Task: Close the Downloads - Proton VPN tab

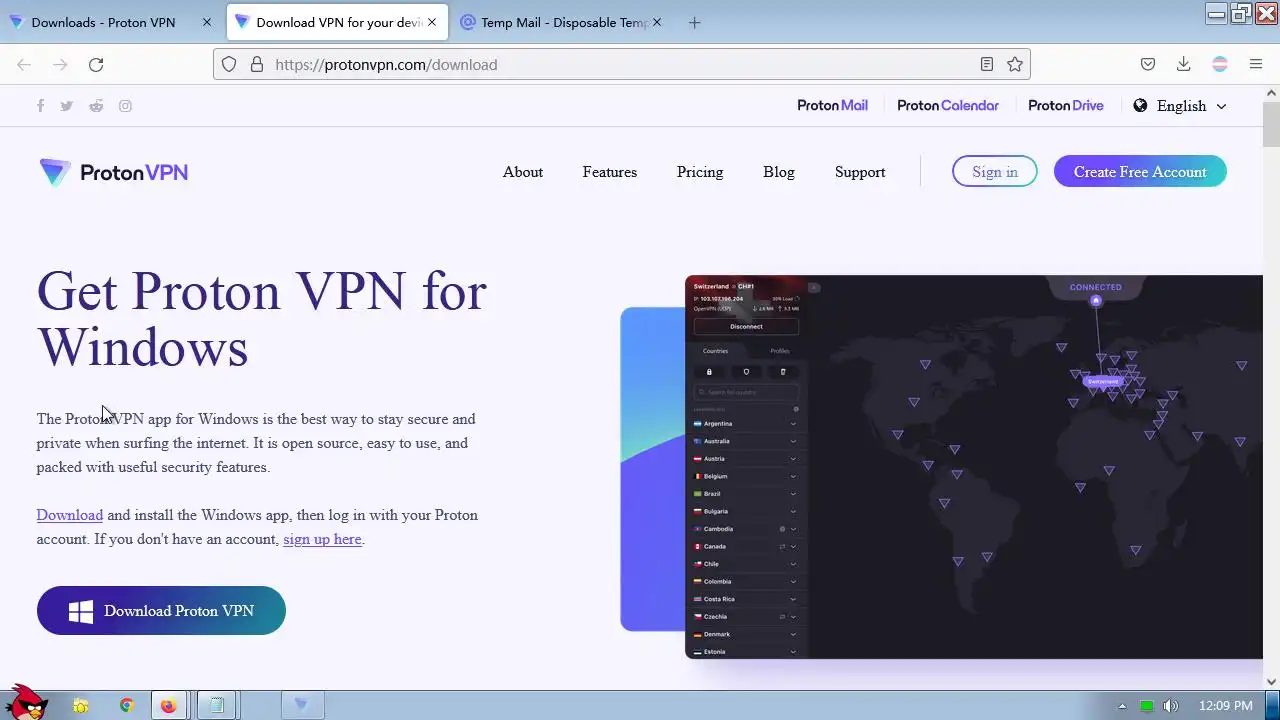Action: 207,22
